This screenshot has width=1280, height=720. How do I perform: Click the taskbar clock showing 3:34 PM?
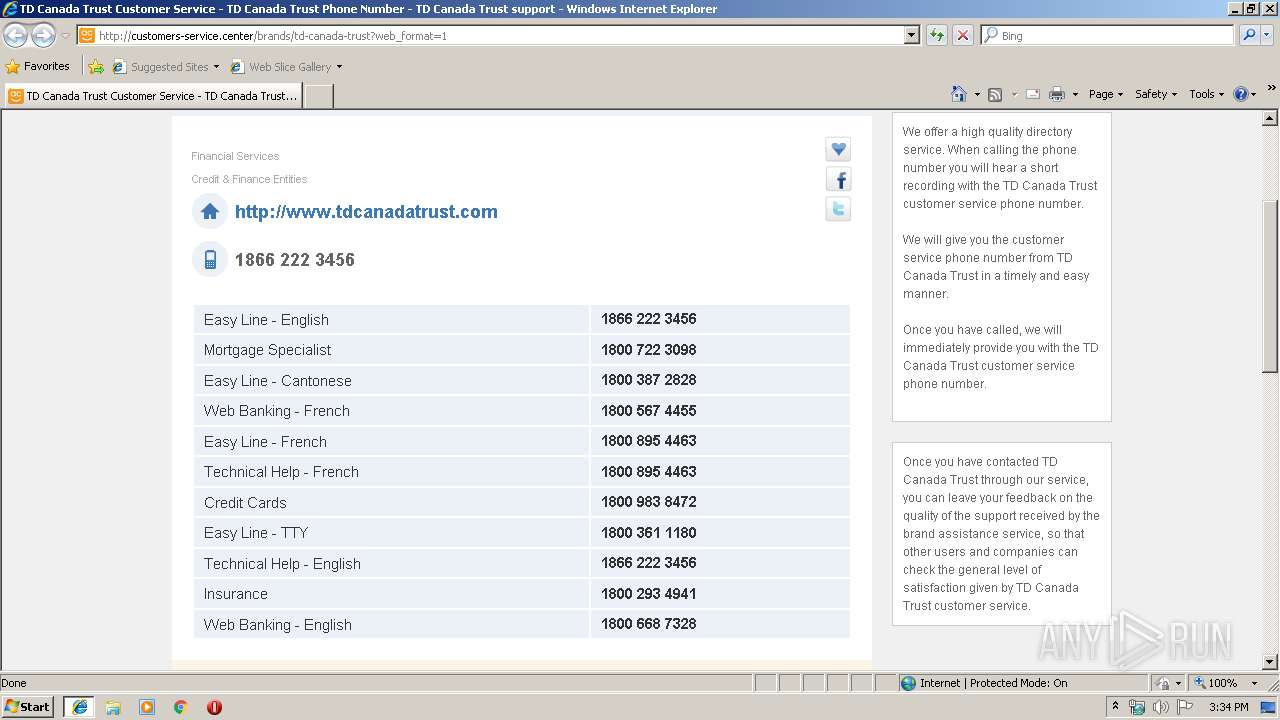pos(1228,707)
